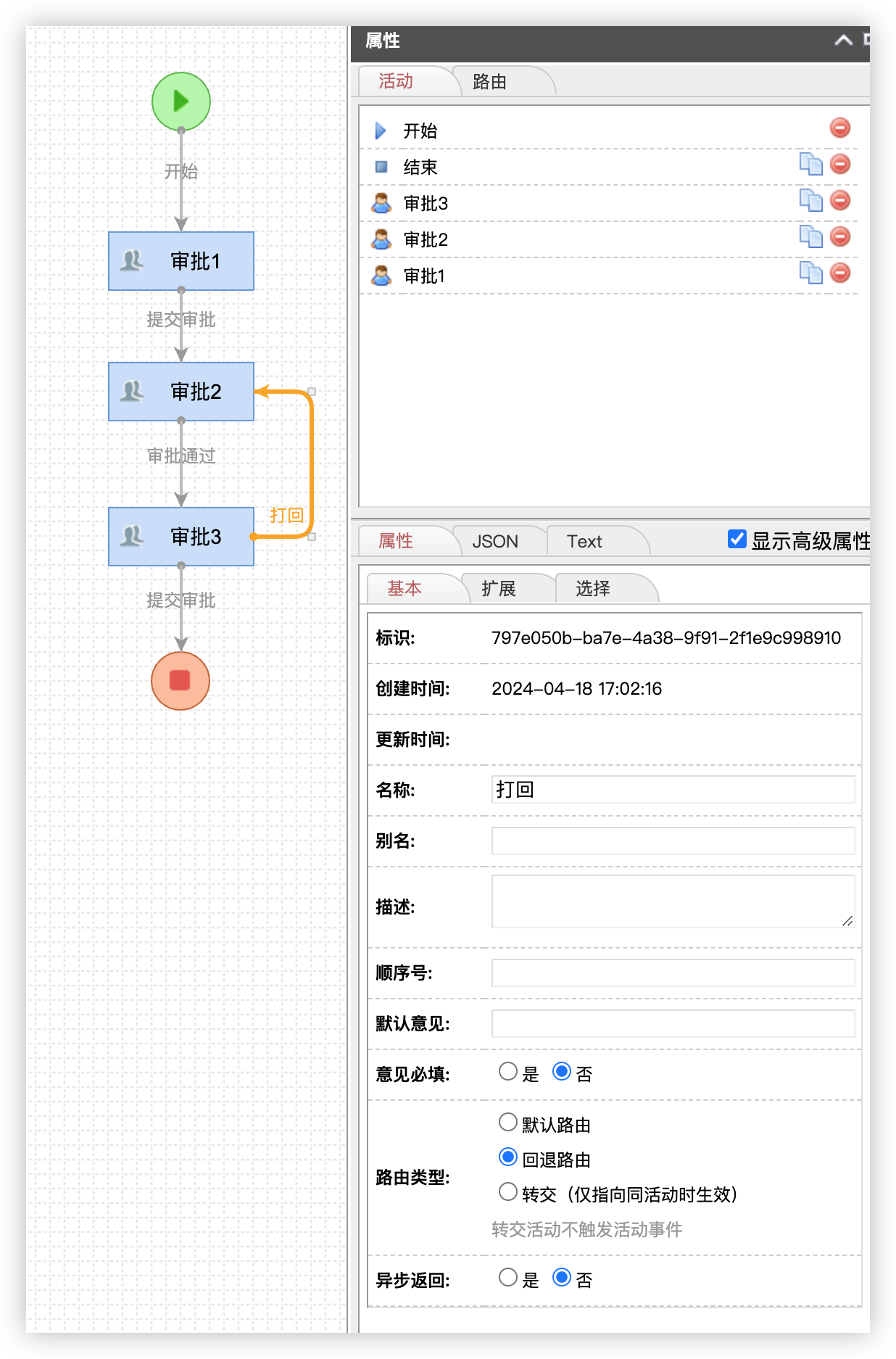Click the green start node icon

(181, 102)
